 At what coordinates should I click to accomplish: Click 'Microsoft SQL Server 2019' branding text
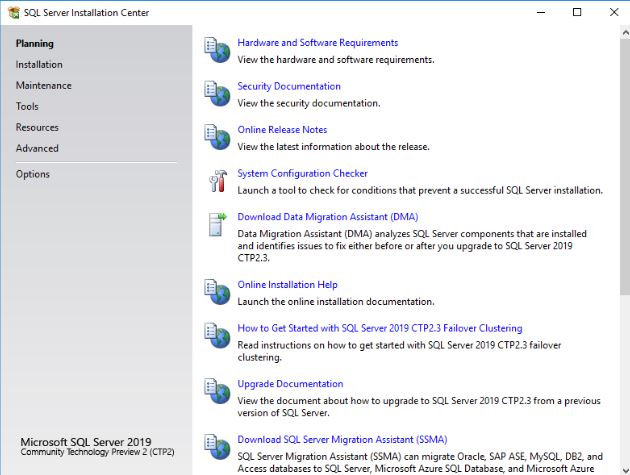click(86, 442)
